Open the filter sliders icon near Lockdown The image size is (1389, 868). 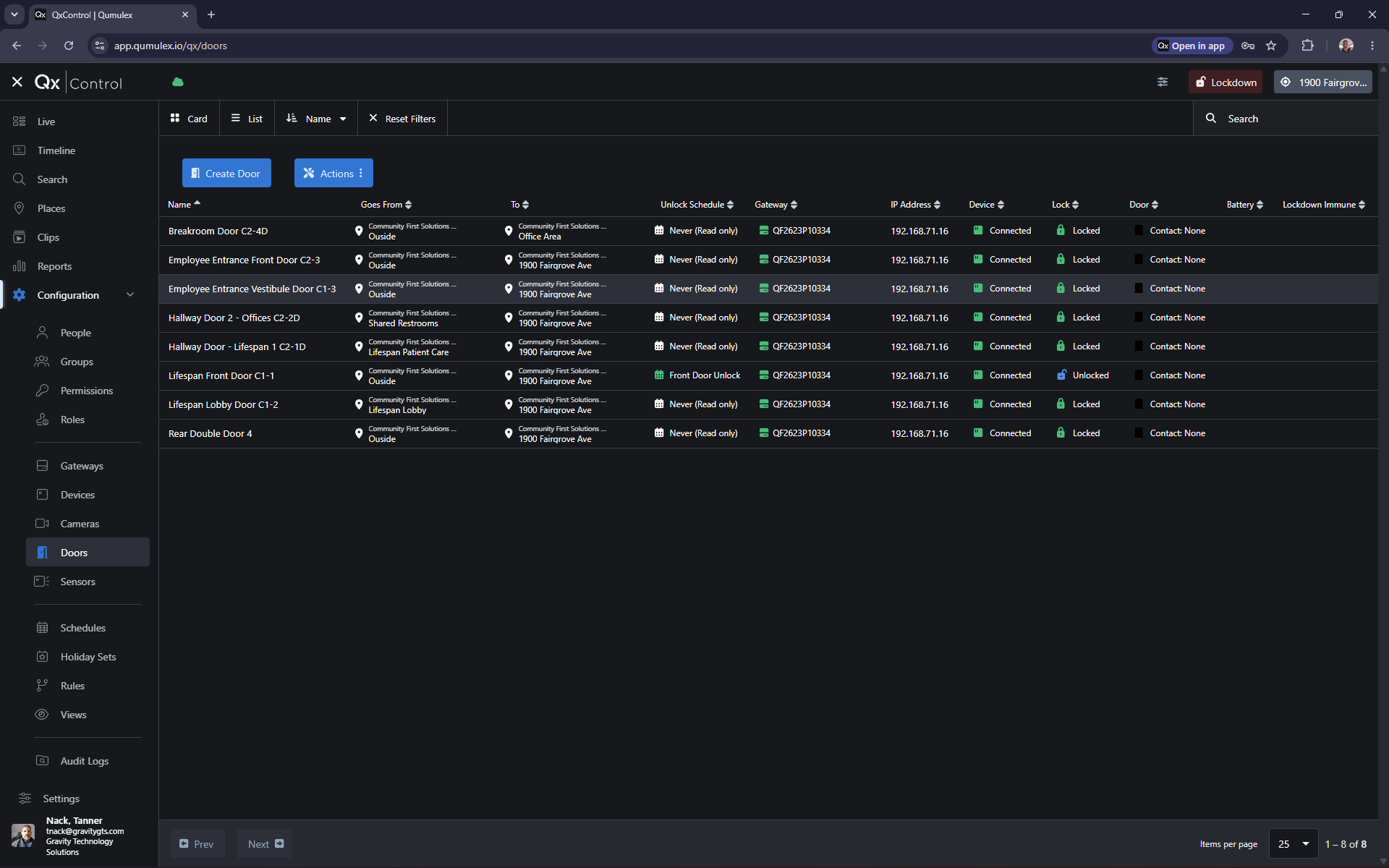coord(1163,82)
